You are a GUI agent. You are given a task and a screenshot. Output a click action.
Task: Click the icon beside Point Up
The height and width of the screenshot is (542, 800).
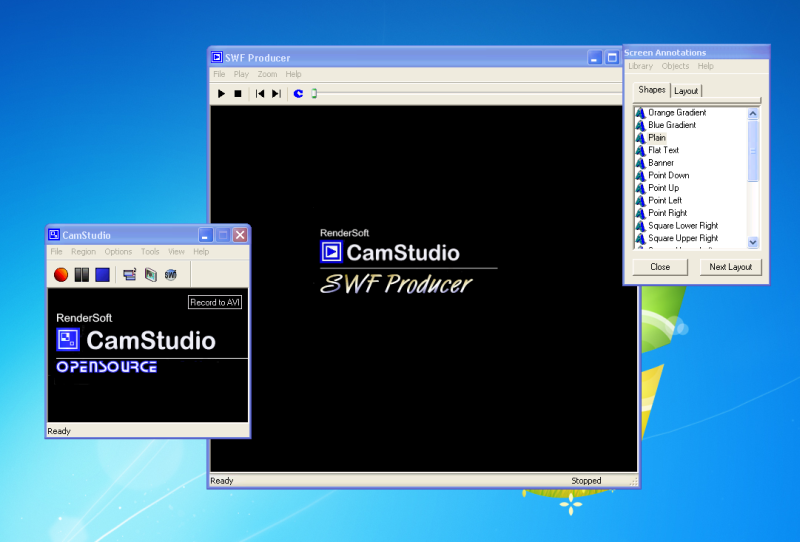pyautogui.click(x=641, y=188)
